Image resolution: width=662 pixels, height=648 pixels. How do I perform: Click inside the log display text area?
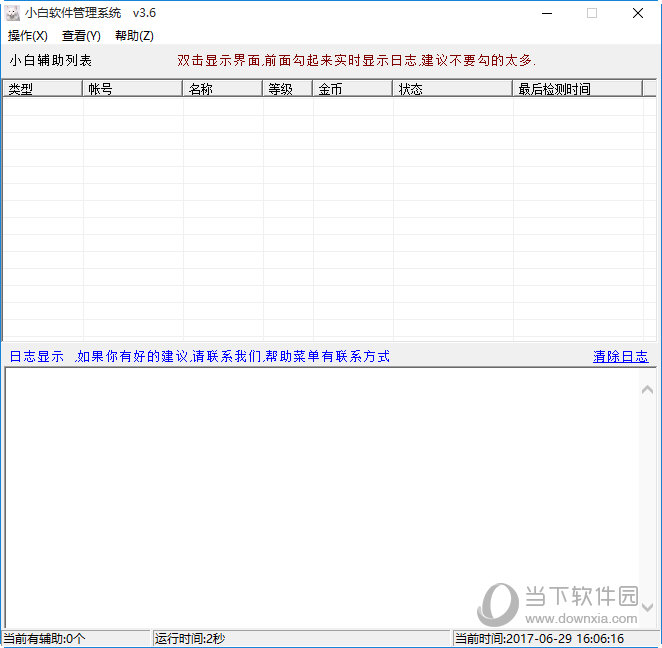click(x=323, y=498)
